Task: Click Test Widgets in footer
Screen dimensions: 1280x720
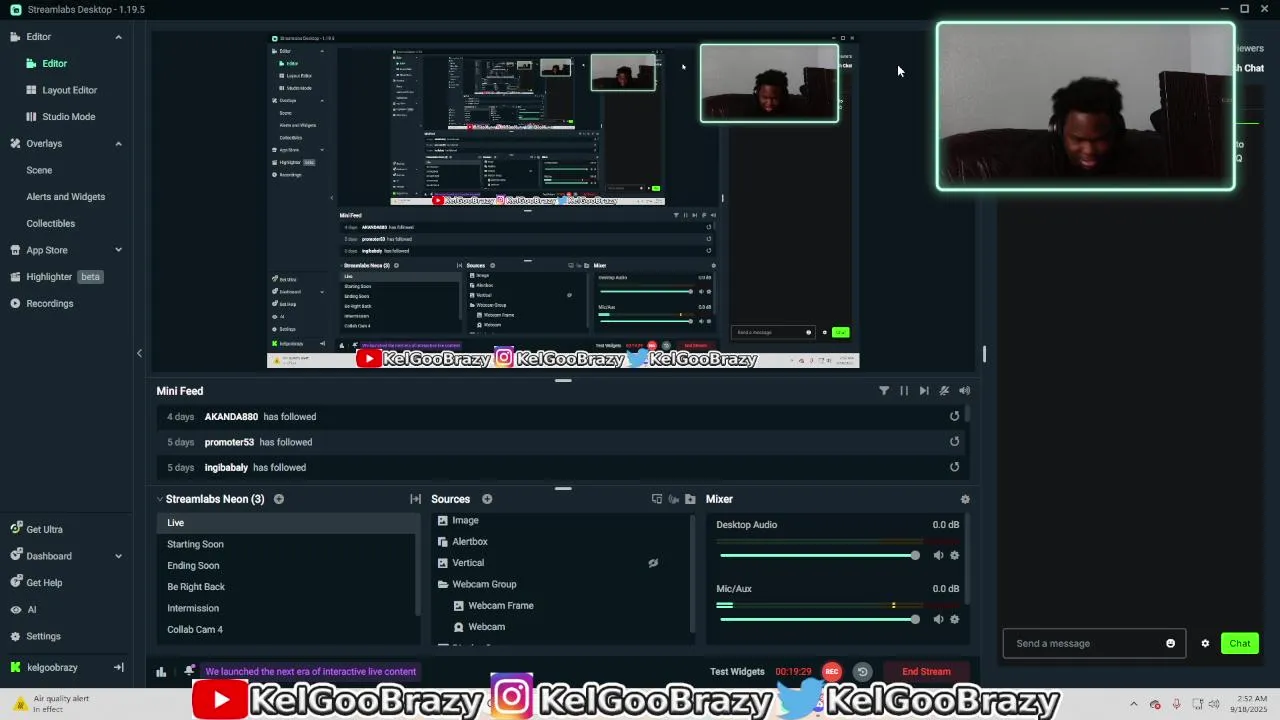Action: click(737, 672)
